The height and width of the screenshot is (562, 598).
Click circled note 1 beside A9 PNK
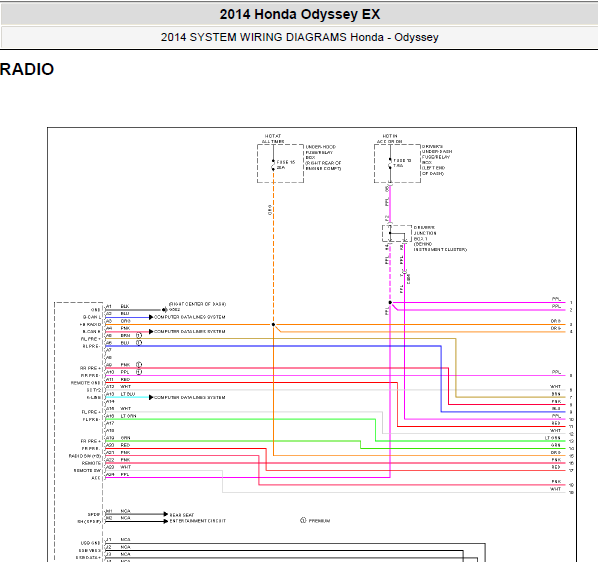pos(139,365)
